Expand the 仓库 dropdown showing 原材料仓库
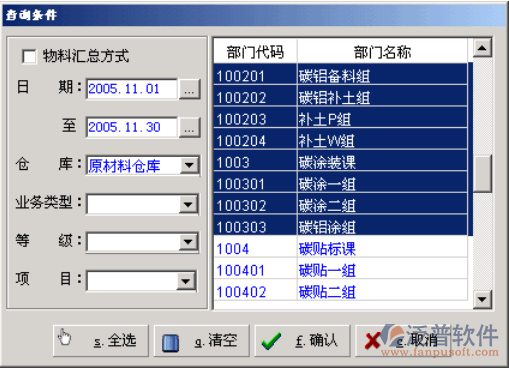Screen dimensions: 509x368 point(189,165)
